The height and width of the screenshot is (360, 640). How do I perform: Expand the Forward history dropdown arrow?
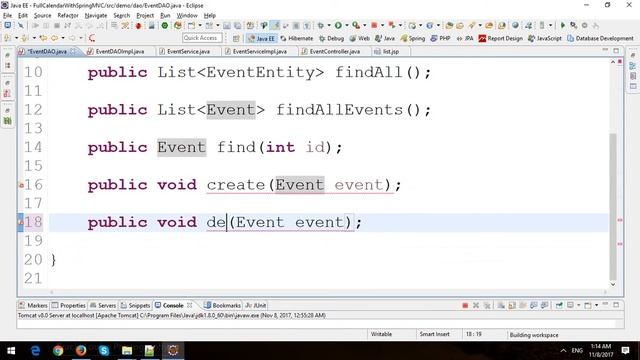click(x=81, y=38)
